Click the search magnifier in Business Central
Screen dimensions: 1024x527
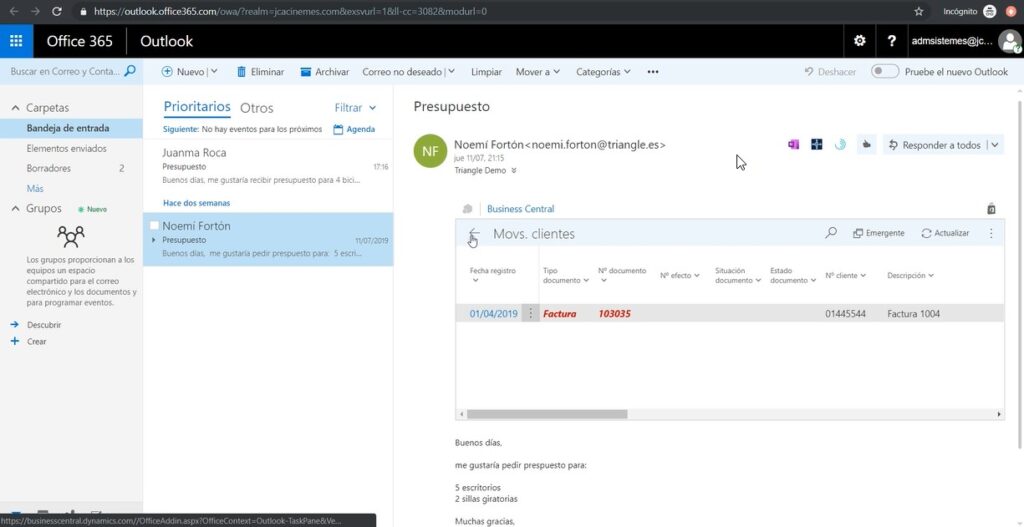pyautogui.click(x=831, y=233)
